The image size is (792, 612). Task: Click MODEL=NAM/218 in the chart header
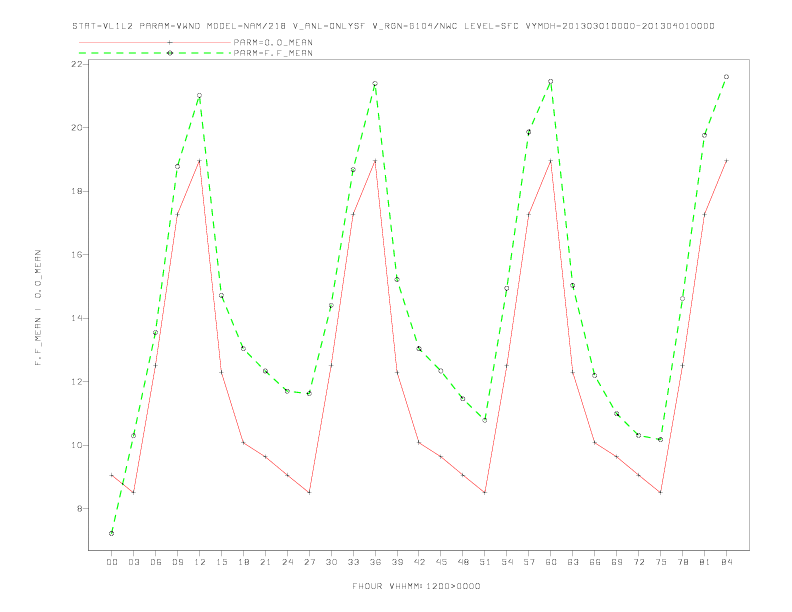pyautogui.click(x=246, y=26)
